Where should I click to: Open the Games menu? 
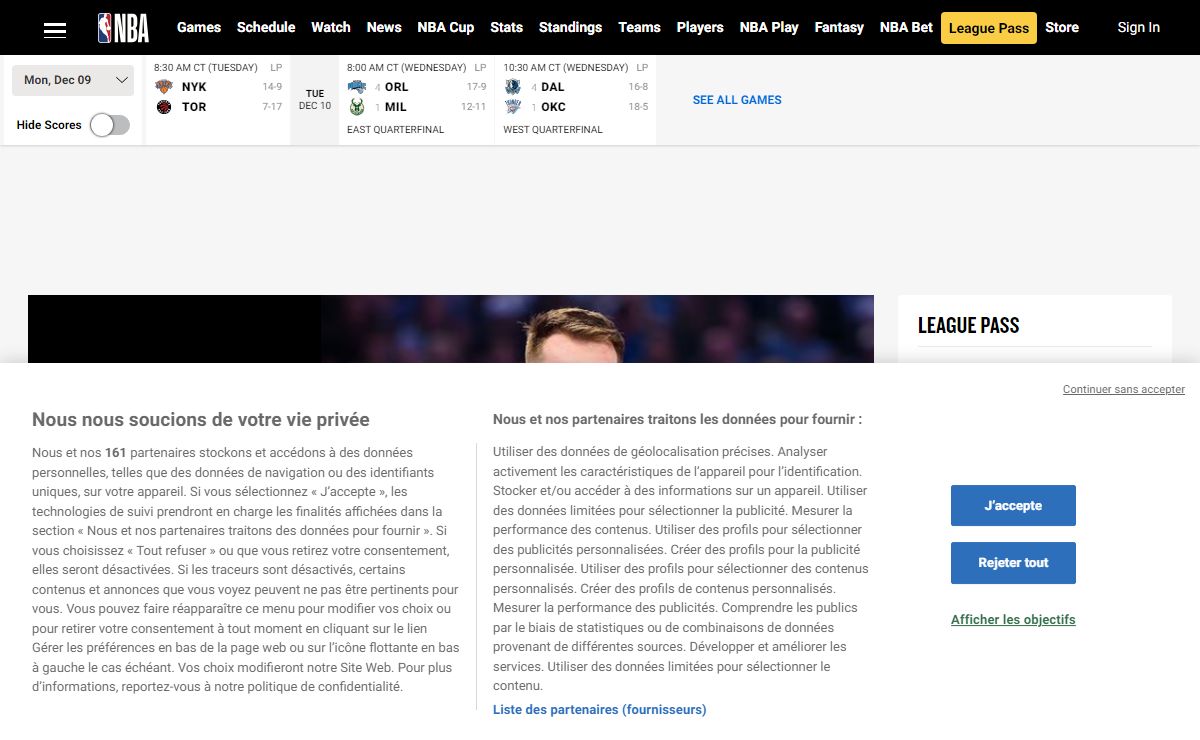199,27
